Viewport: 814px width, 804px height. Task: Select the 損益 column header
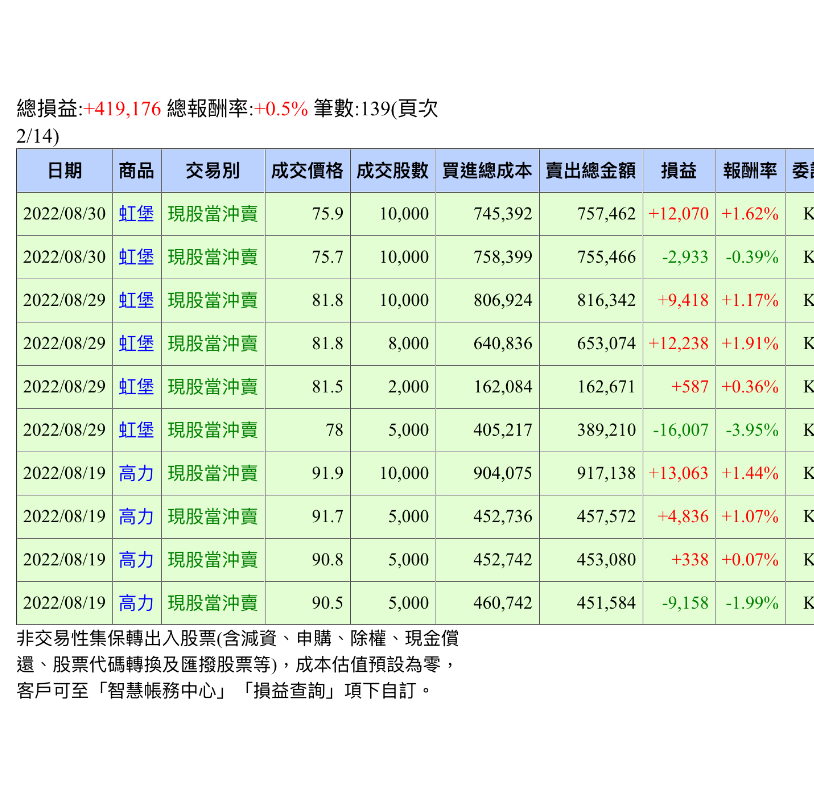coord(679,171)
